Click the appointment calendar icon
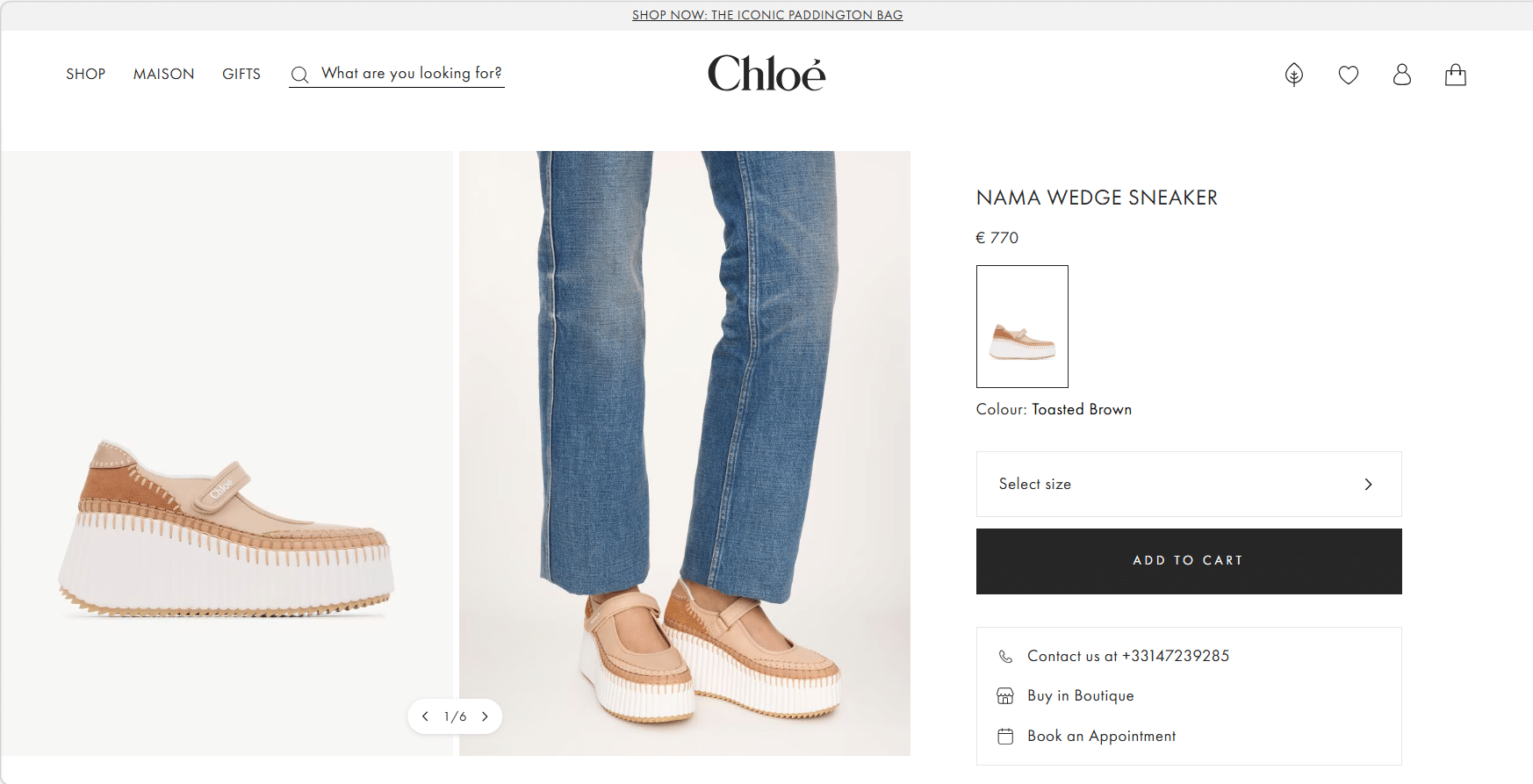Viewport: 1533px width, 784px height. [1005, 737]
